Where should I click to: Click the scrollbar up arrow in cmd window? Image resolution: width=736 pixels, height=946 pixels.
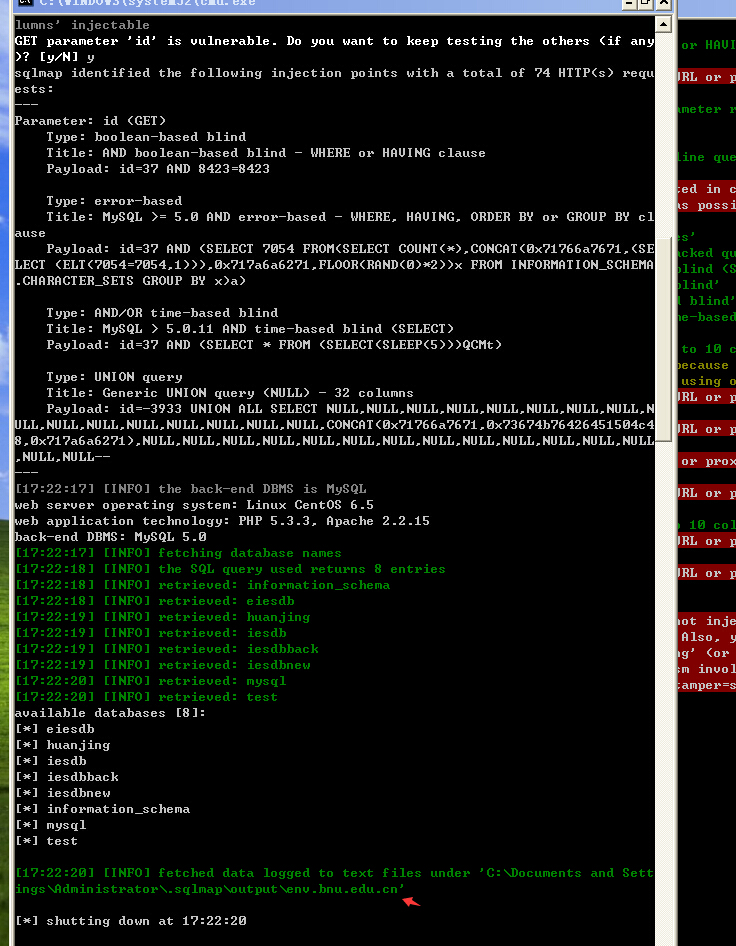[x=663, y=24]
